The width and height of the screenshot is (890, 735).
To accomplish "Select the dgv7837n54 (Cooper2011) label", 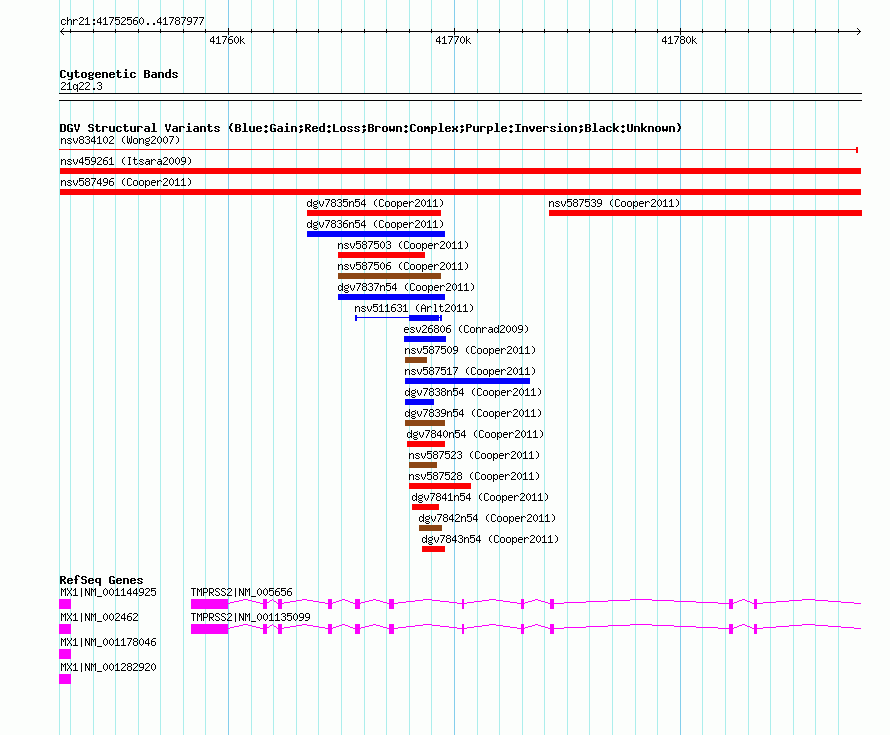I will pos(406,287).
